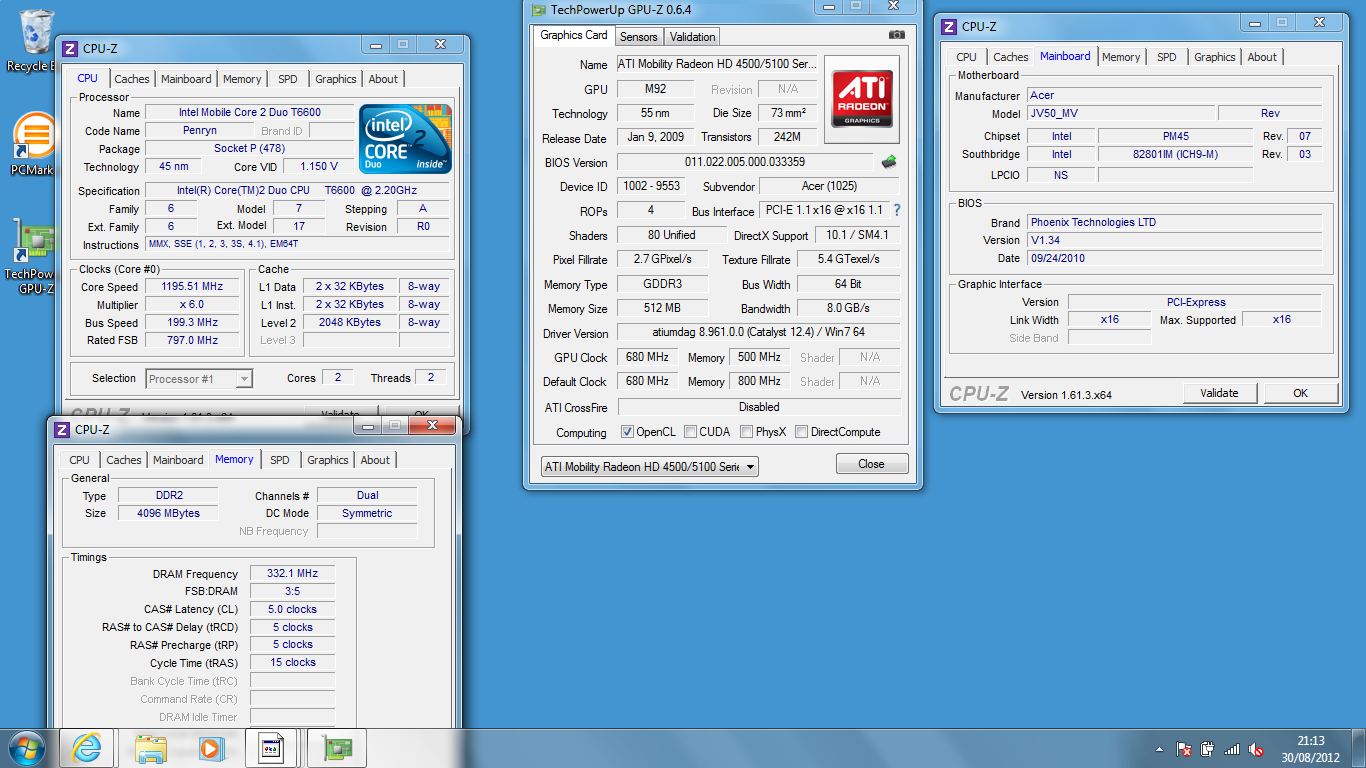Open SPD tab in bottom CPU-Z Memory window
This screenshot has width=1366, height=768.
coord(280,460)
